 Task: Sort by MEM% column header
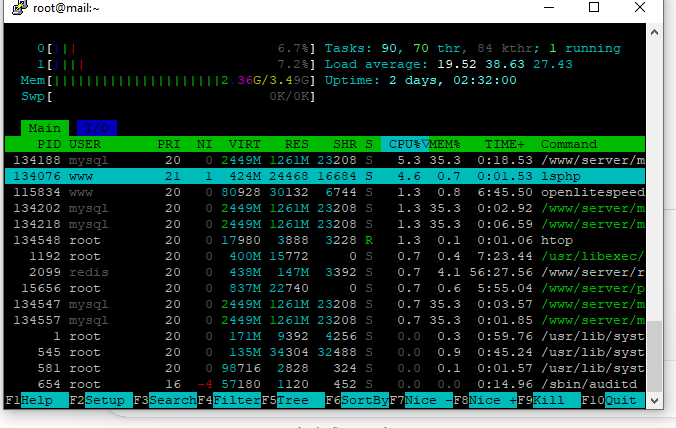coord(445,144)
